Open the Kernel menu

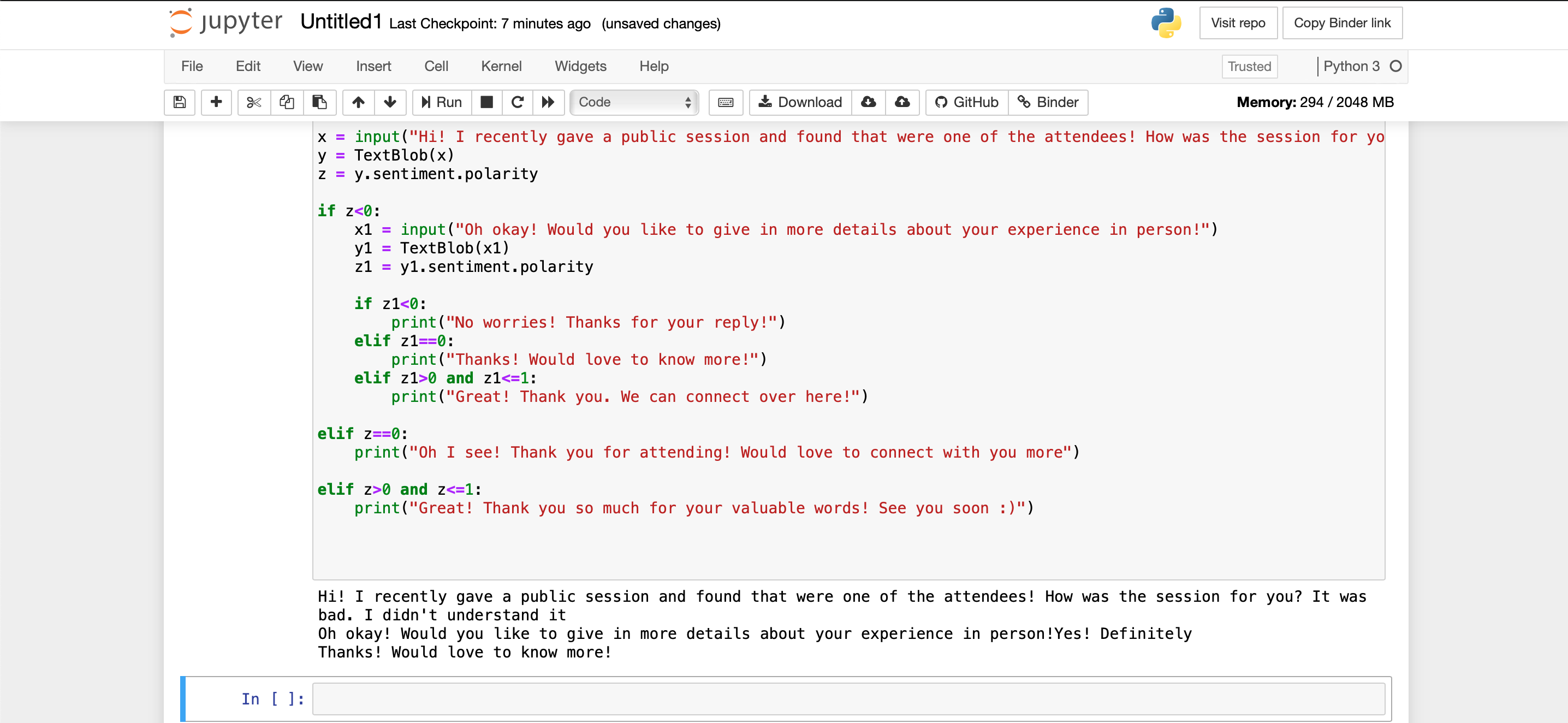coord(501,66)
